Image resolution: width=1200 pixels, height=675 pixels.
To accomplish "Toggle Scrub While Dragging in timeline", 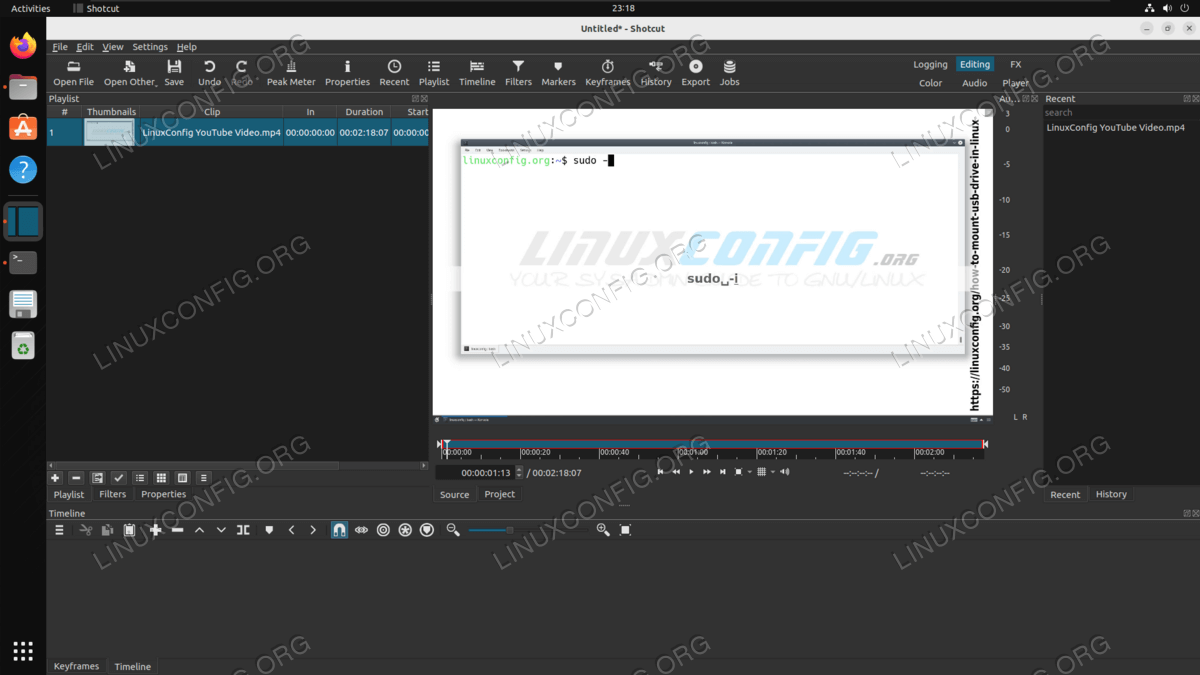I will (361, 530).
